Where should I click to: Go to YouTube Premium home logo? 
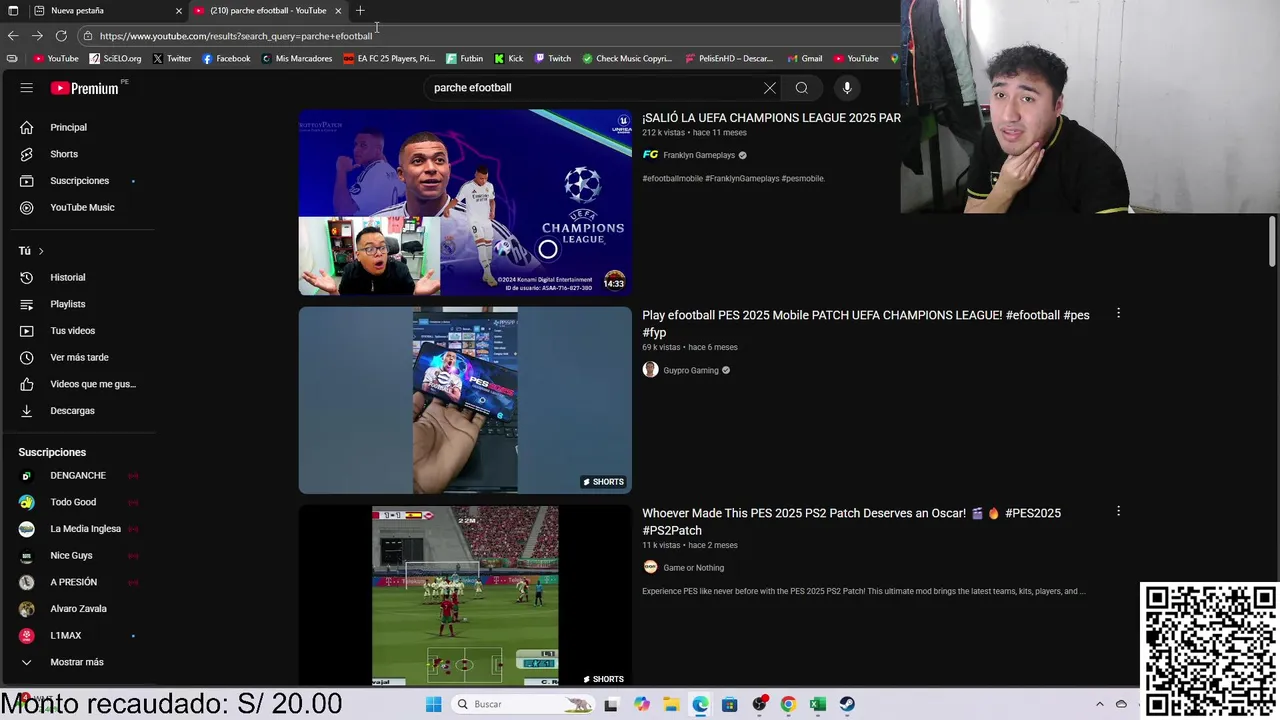[x=85, y=88]
